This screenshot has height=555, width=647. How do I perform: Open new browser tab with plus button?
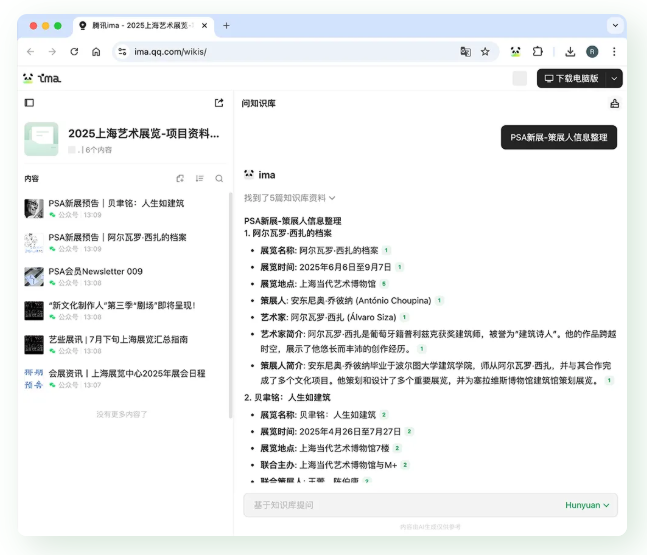(226, 25)
